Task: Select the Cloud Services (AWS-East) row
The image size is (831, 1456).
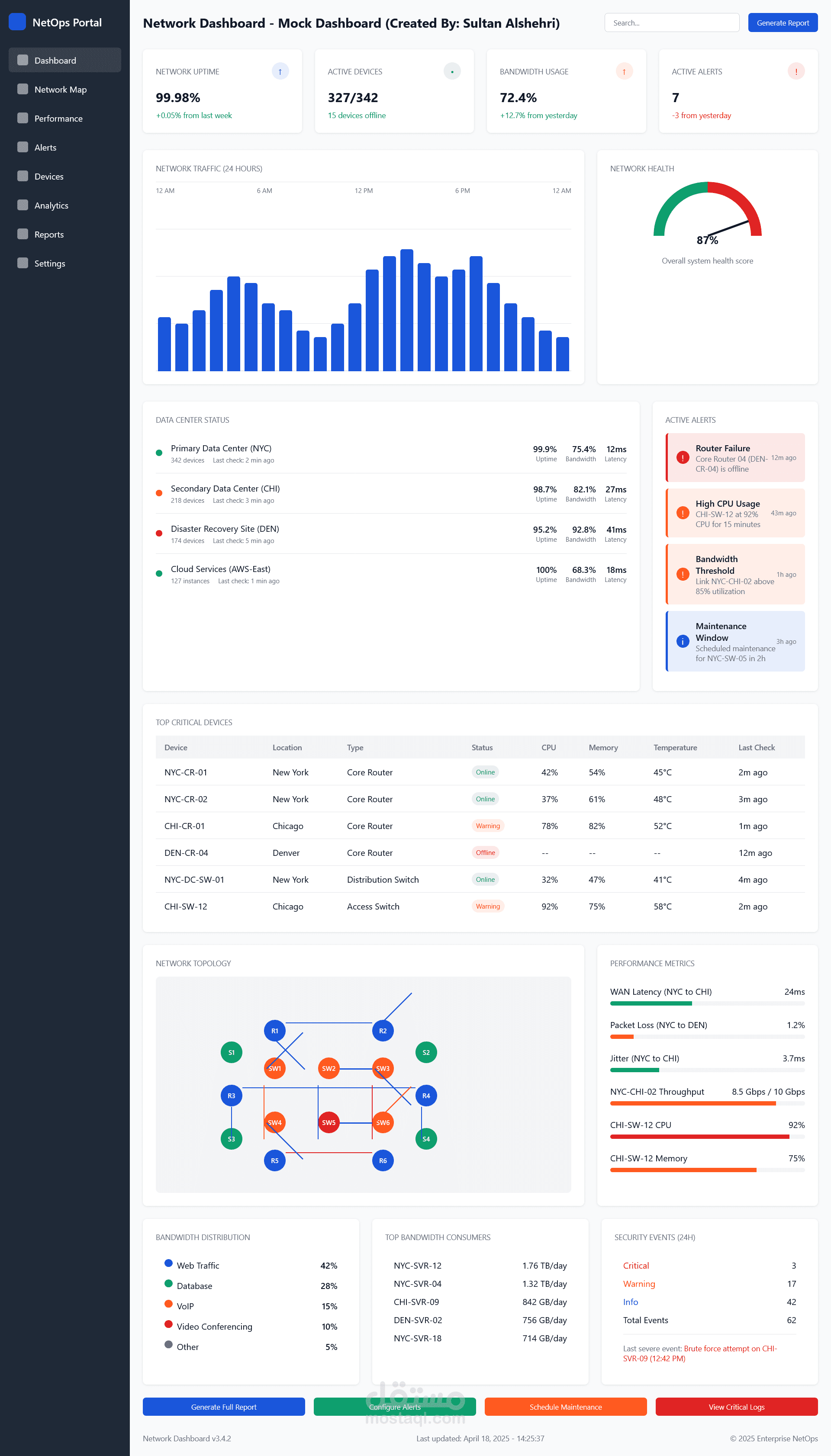Action: pyautogui.click(x=391, y=575)
